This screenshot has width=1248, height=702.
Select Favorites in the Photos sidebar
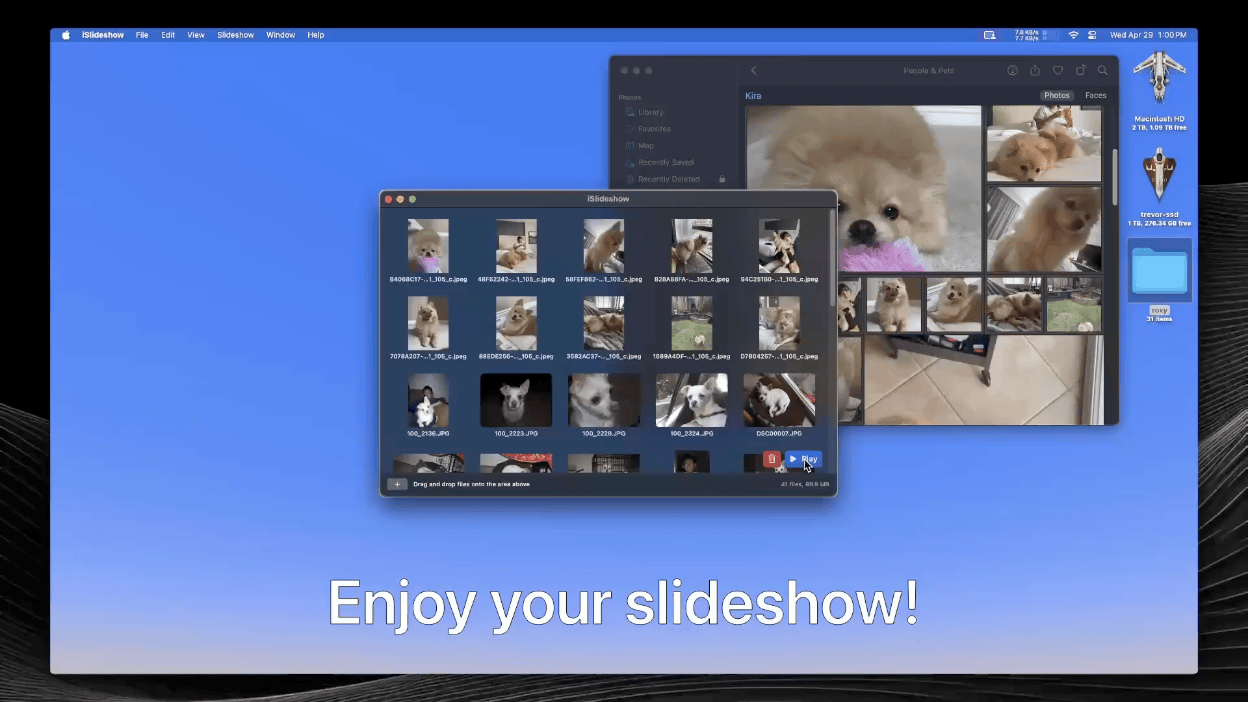[654, 129]
